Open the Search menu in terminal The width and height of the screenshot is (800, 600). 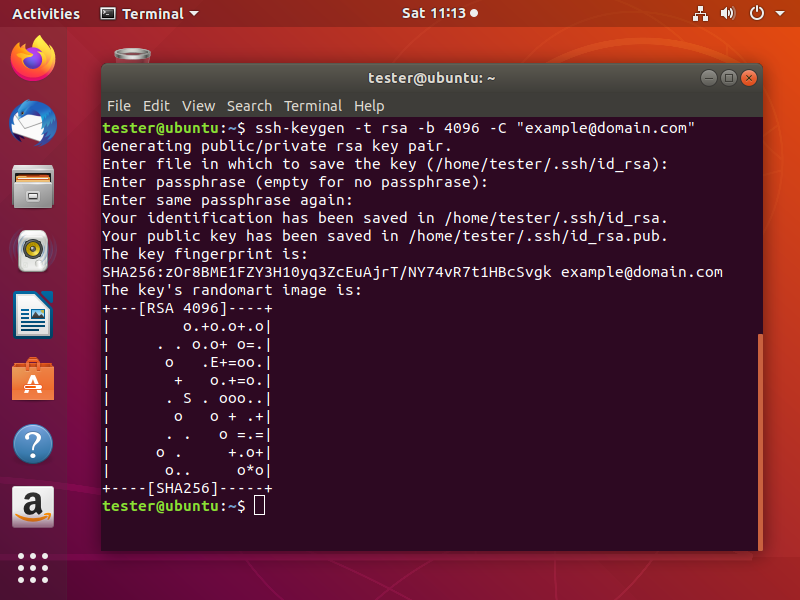249,106
